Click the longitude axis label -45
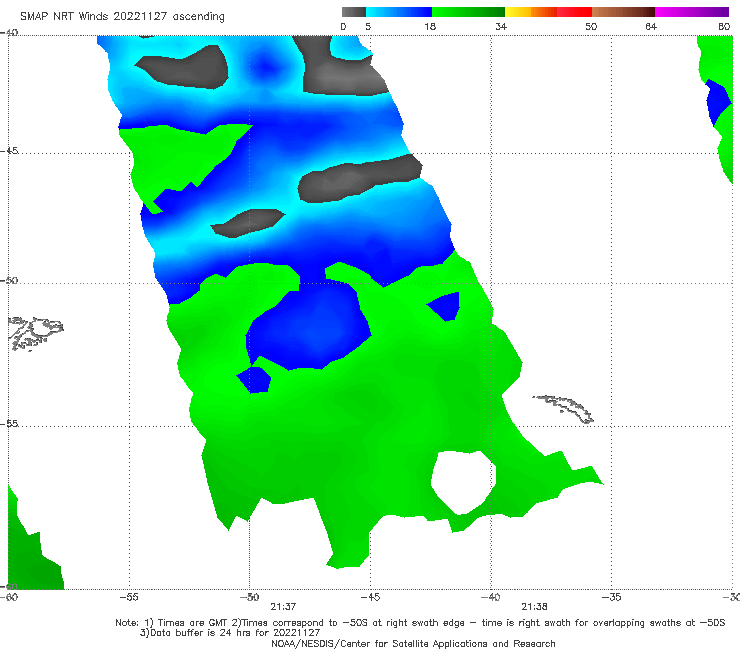 [370, 597]
